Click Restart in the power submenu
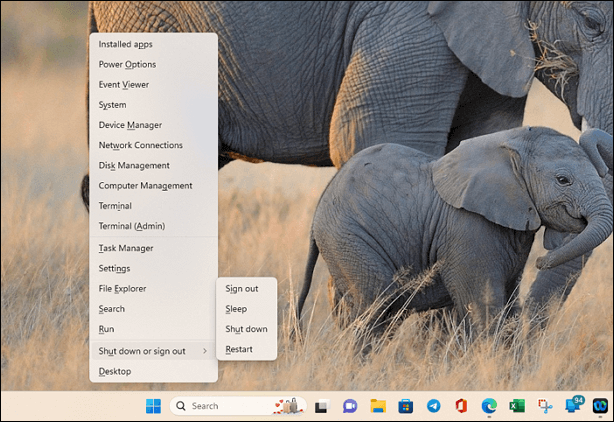 click(x=239, y=349)
